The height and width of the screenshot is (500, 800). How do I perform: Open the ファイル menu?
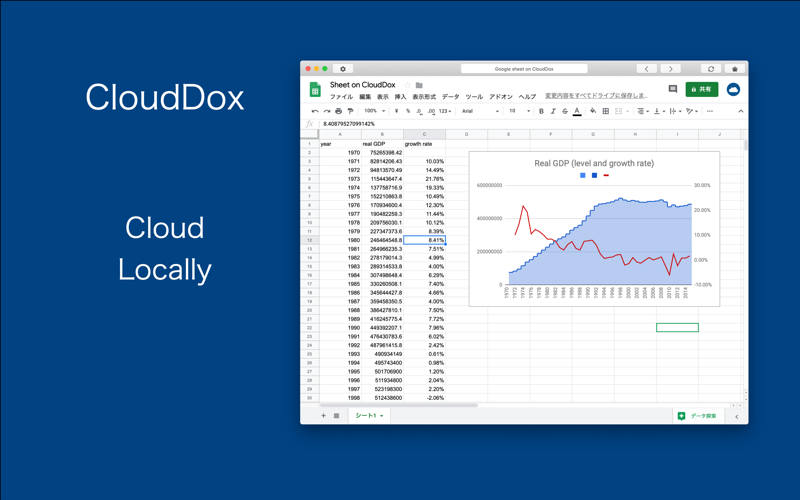pyautogui.click(x=341, y=96)
